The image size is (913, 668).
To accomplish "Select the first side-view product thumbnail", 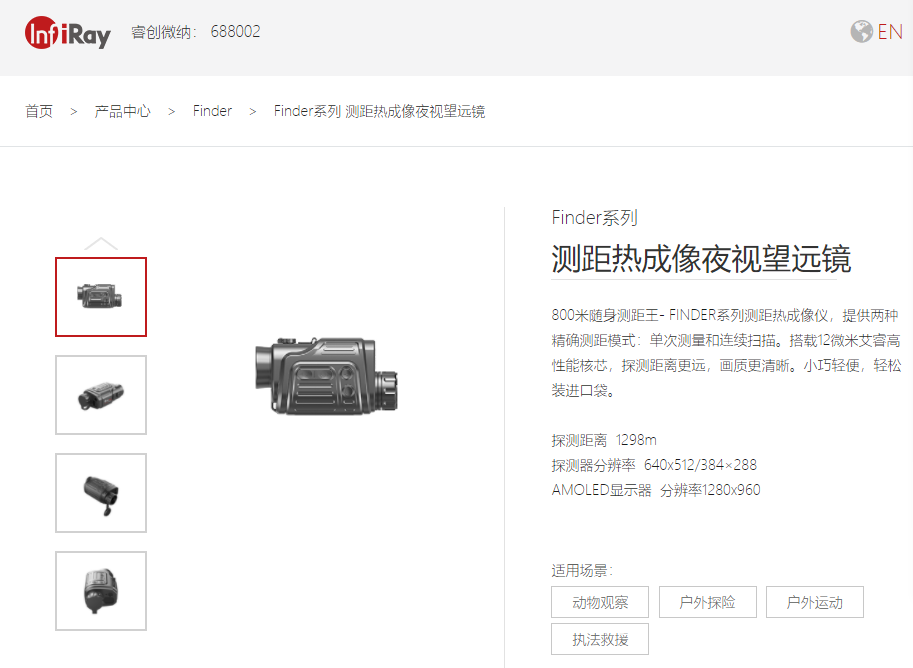I will point(101,297).
